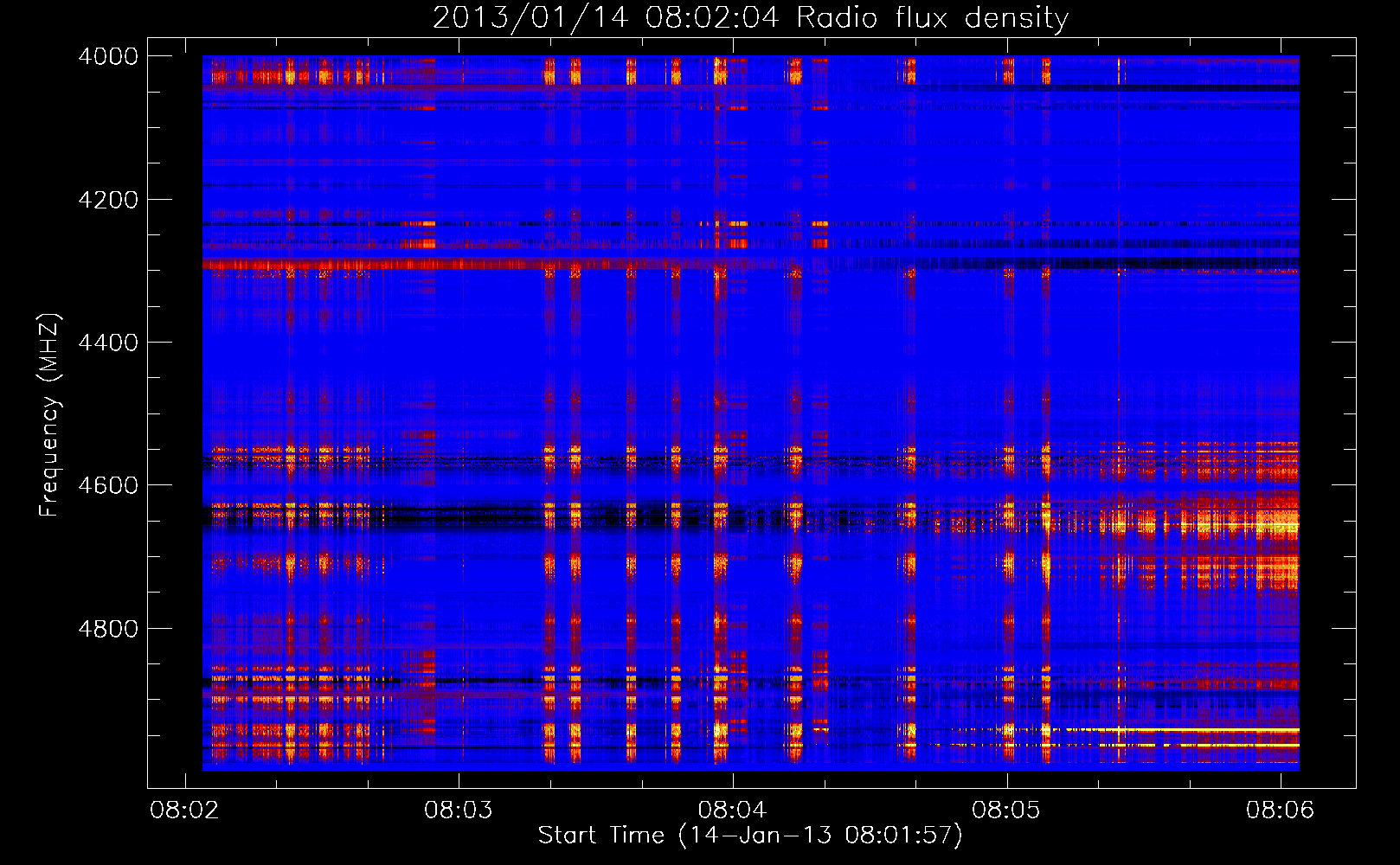Click the plot title "2013/01/14 08:02:04 Radio flux density"
Viewport: 1400px width, 865px height.
750,18
